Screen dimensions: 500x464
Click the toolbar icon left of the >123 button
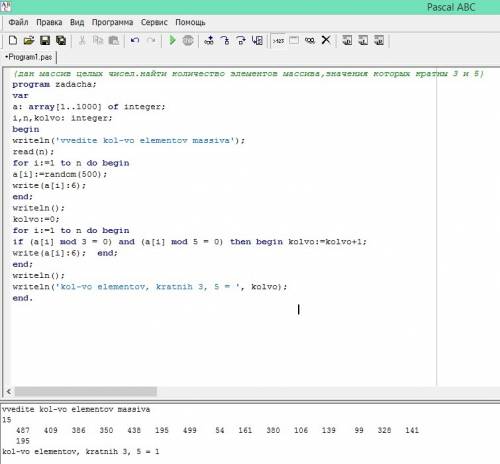click(257, 41)
